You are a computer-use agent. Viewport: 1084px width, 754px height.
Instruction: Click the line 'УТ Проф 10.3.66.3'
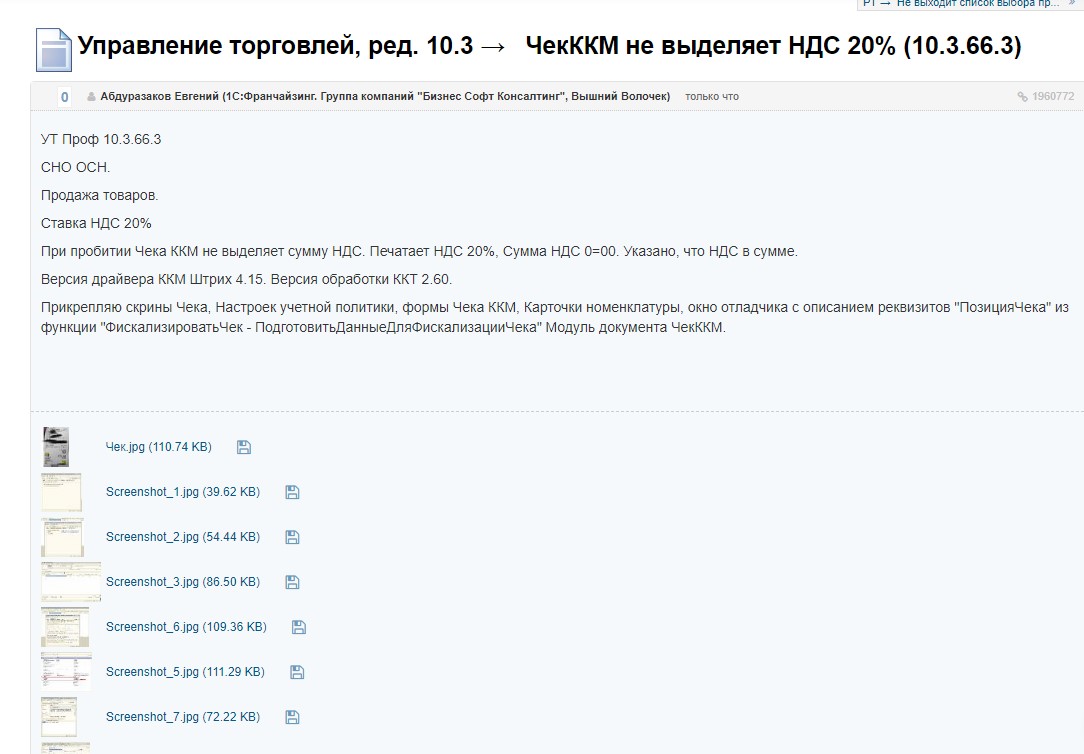pos(101,140)
